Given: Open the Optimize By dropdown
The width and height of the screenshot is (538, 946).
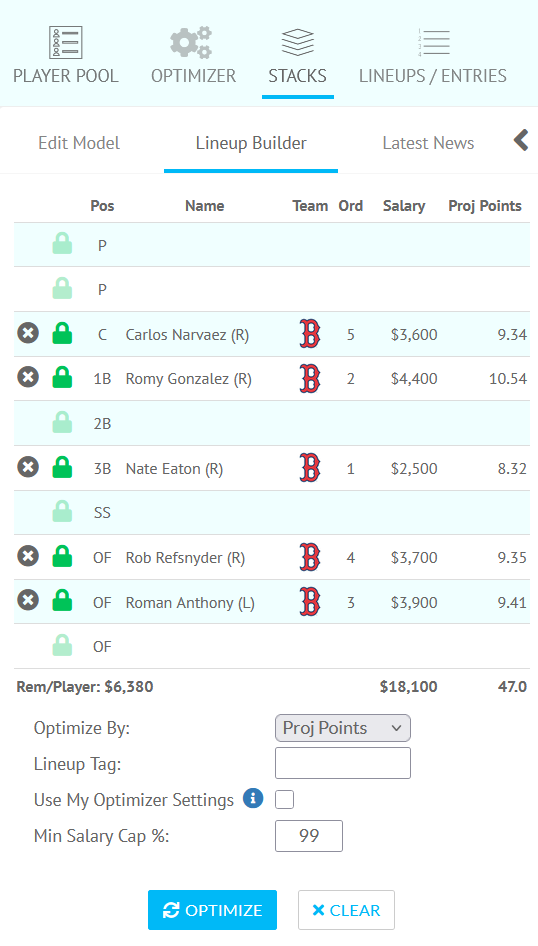Looking at the screenshot, I should tap(343, 728).
